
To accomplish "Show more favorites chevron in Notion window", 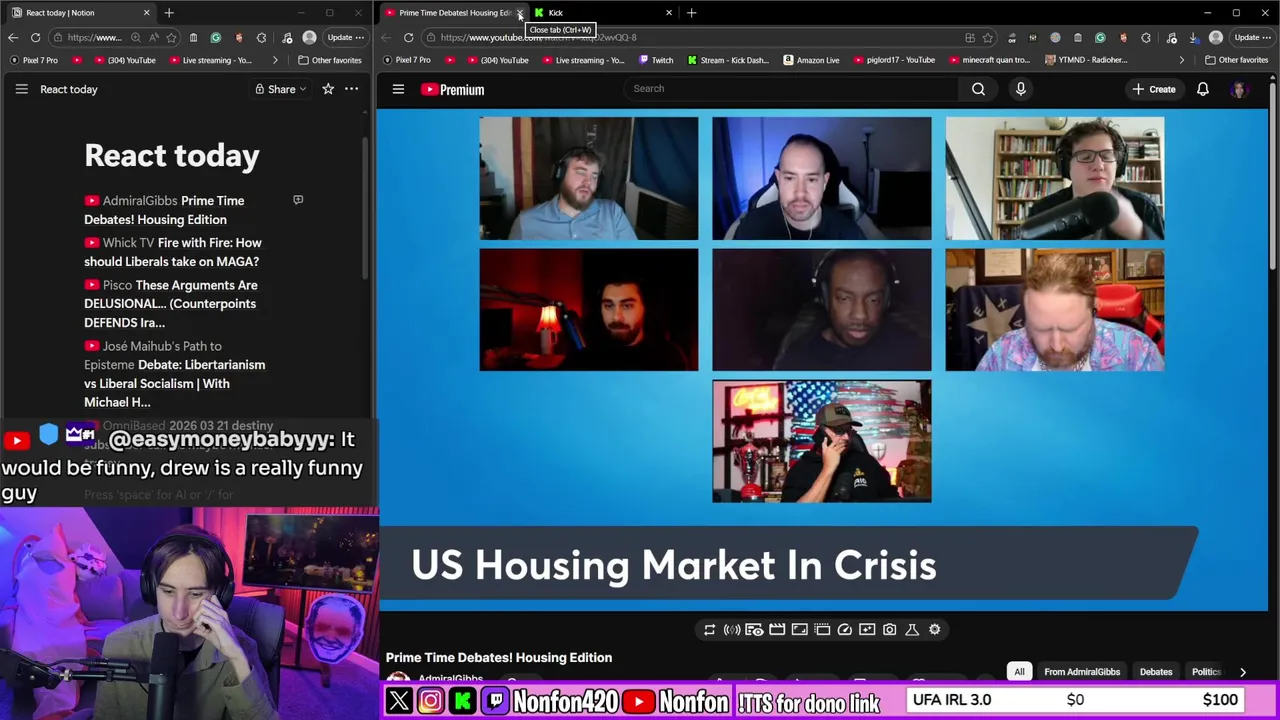I will pos(275,60).
